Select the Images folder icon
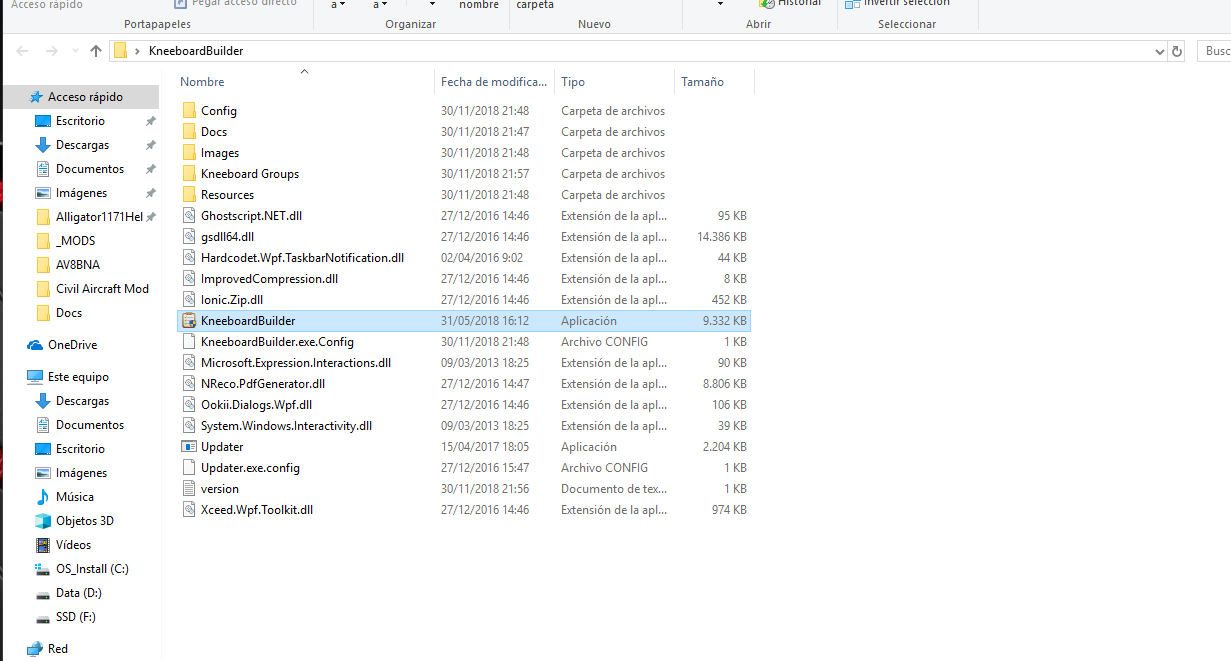This screenshot has width=1231, height=661. (x=190, y=153)
